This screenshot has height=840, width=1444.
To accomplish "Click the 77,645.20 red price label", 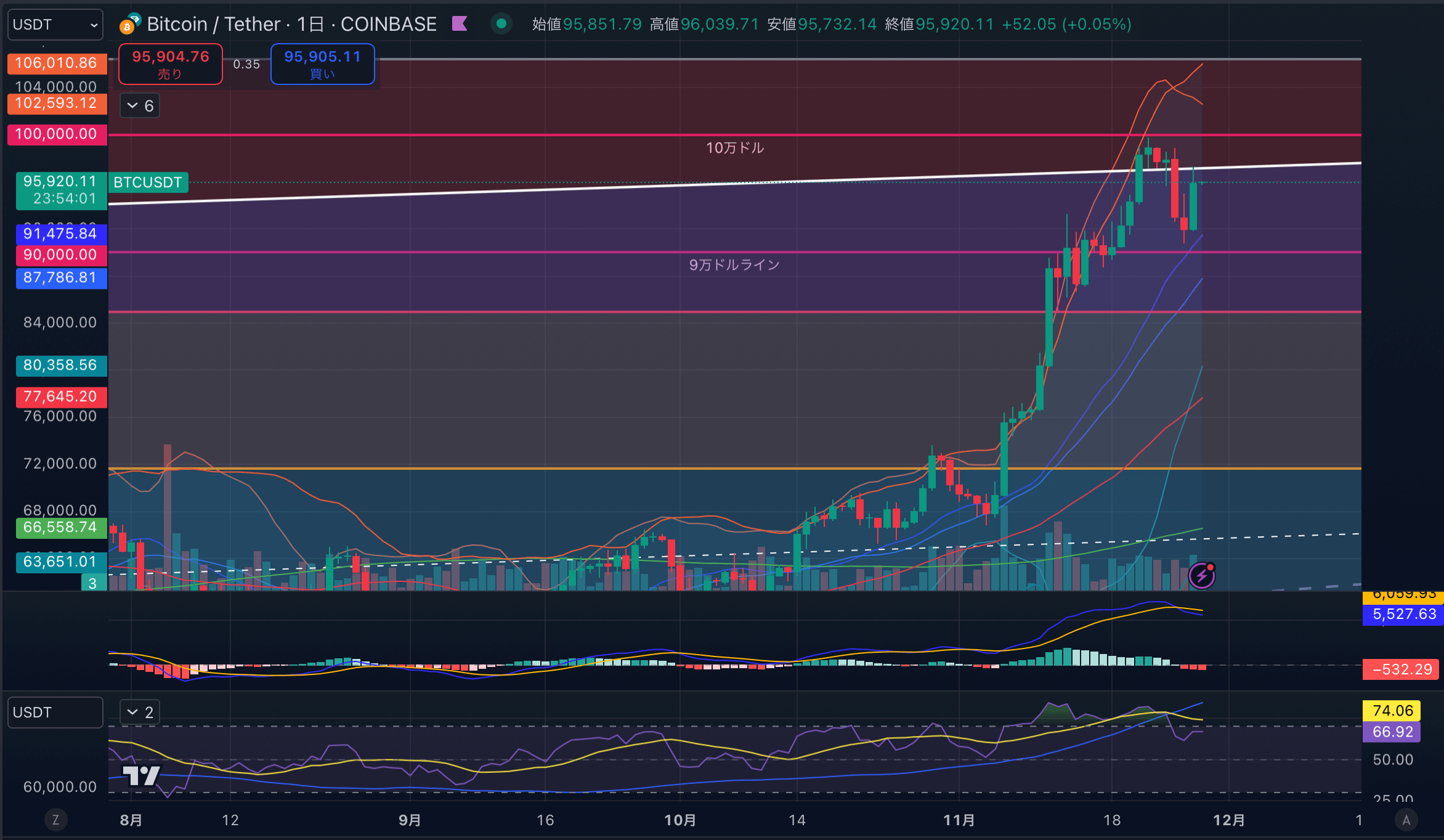I will pos(60,397).
